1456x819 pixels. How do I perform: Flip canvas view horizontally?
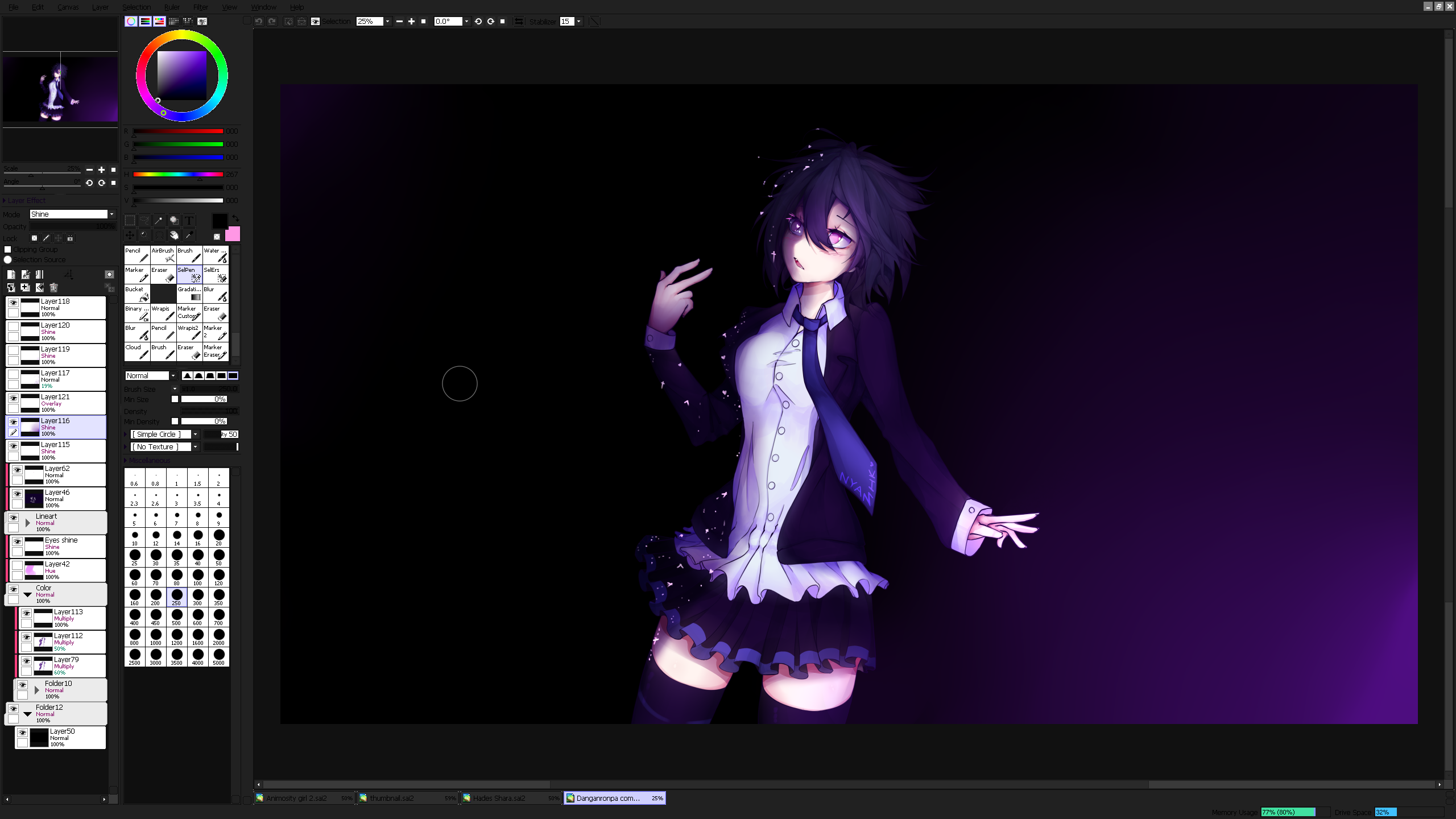[519, 21]
